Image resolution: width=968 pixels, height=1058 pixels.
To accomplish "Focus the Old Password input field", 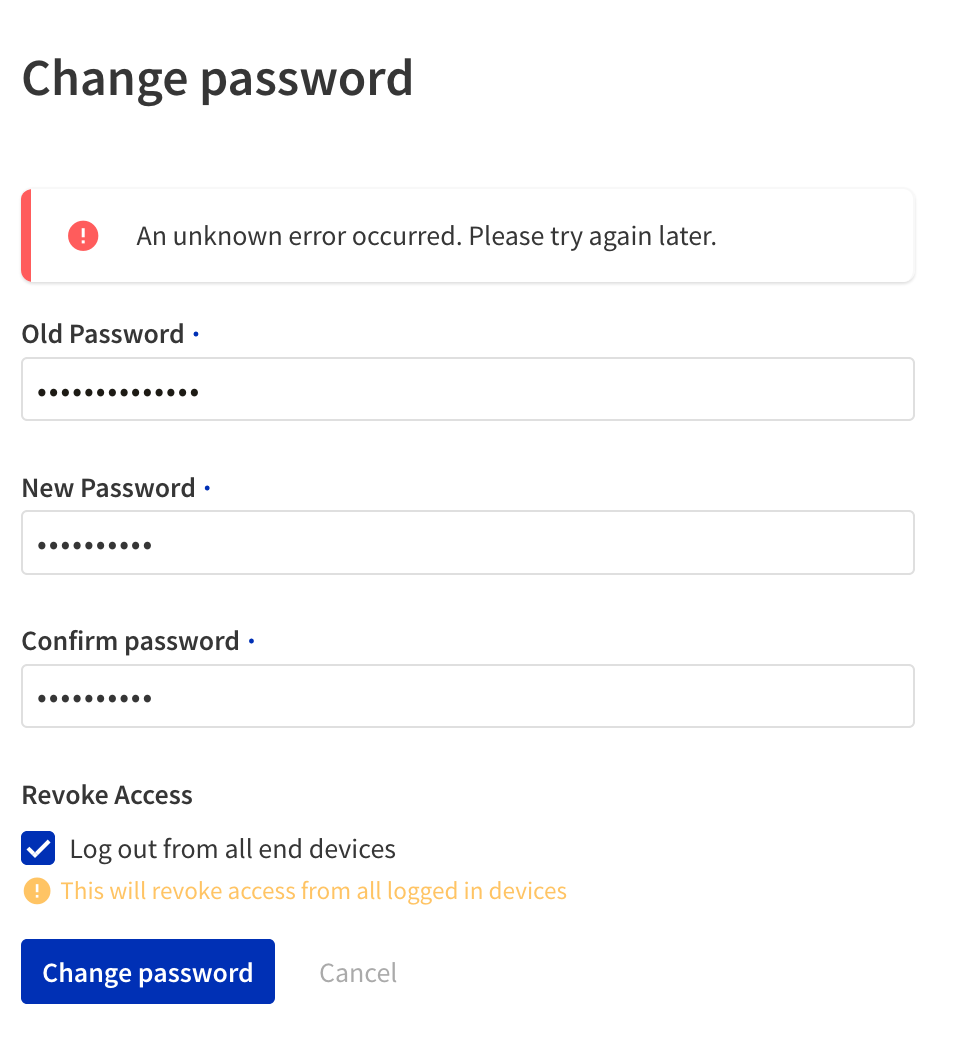I will (467, 389).
